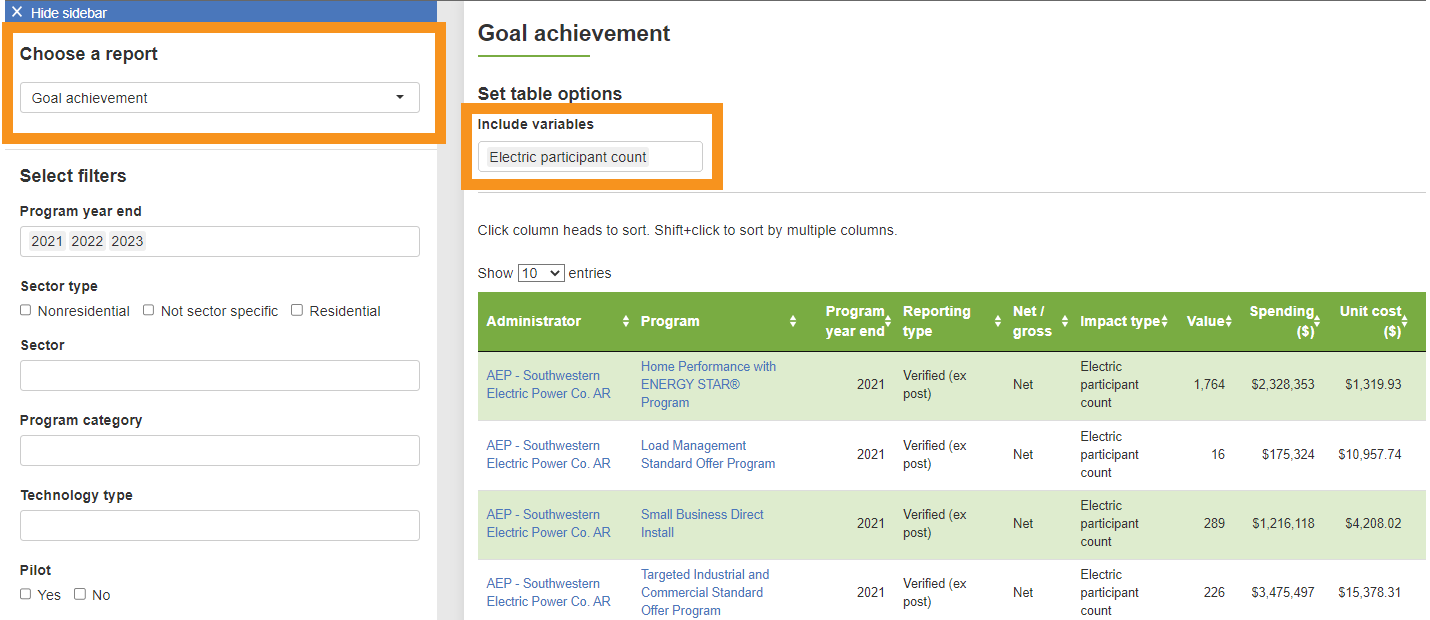Viewport: 1430px width, 620px height.
Task: Enable the Nonresidential sector checkbox
Action: click(x=25, y=310)
